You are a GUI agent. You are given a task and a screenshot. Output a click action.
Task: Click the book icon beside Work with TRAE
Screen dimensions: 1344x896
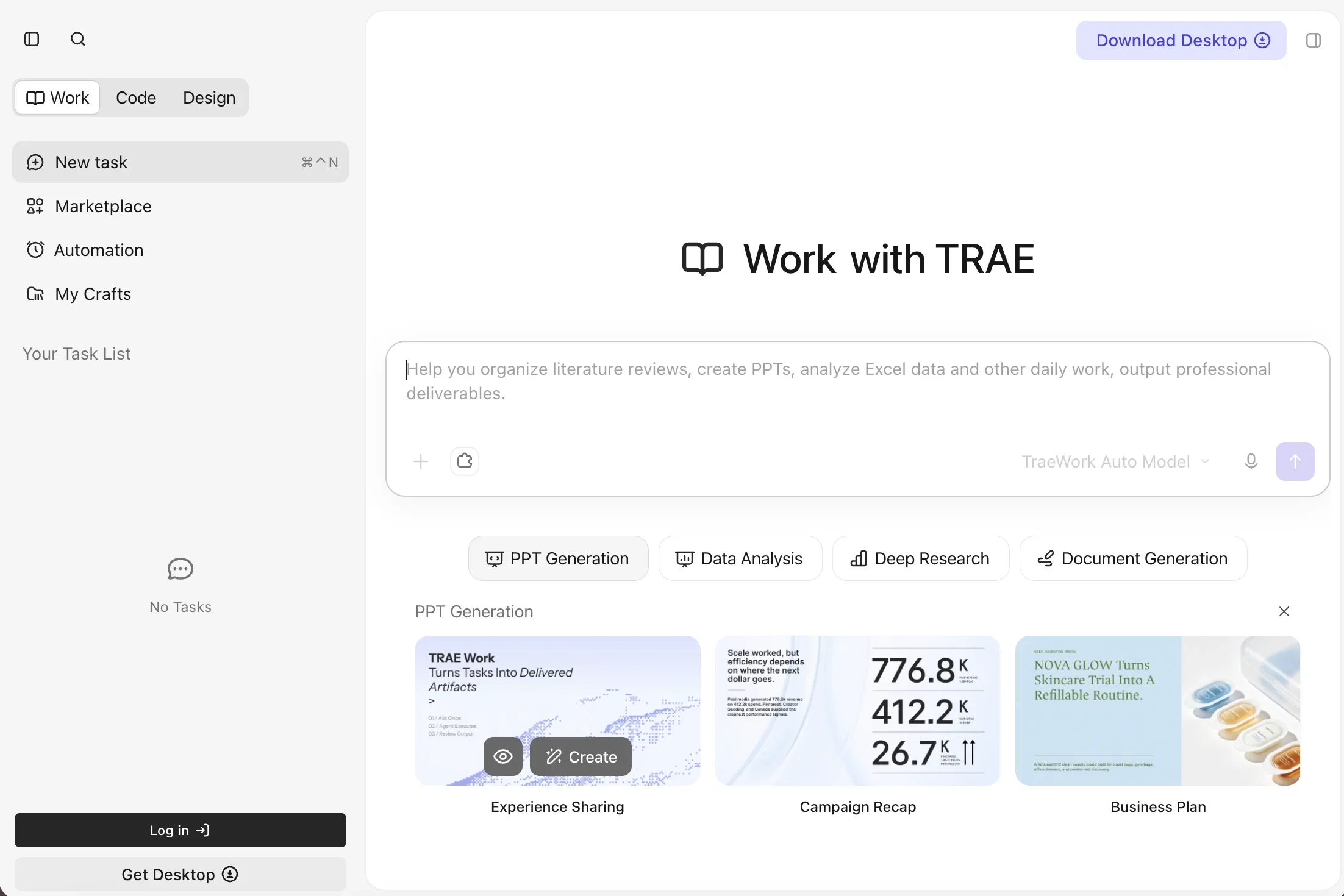click(x=702, y=259)
